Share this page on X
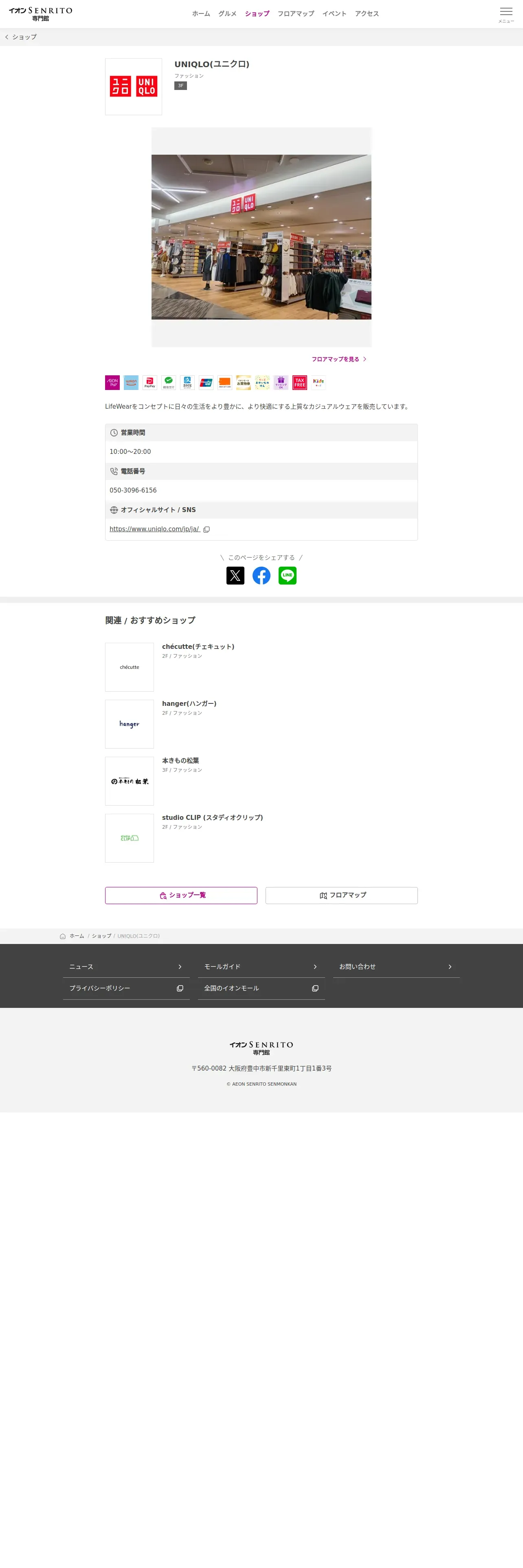 [235, 575]
